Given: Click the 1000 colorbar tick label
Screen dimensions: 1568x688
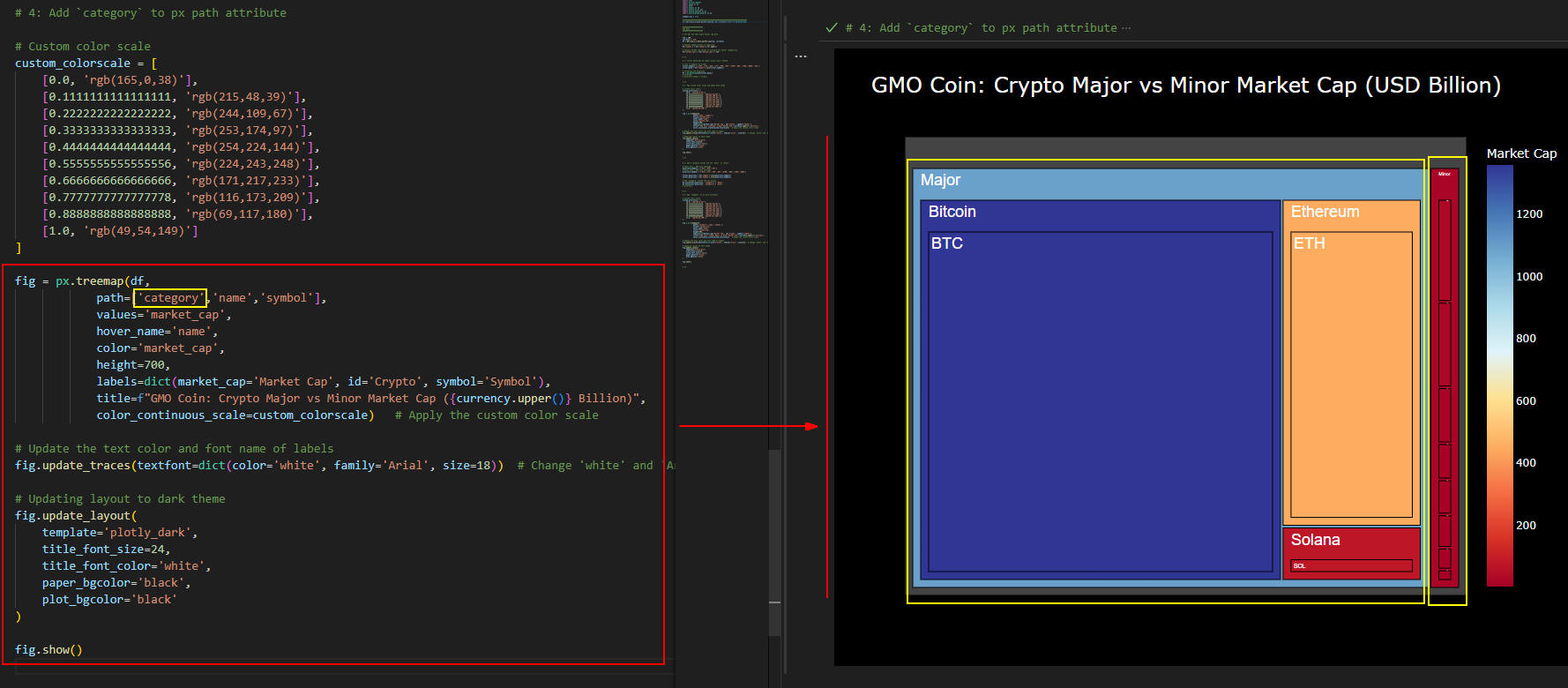Looking at the screenshot, I should (x=1529, y=277).
